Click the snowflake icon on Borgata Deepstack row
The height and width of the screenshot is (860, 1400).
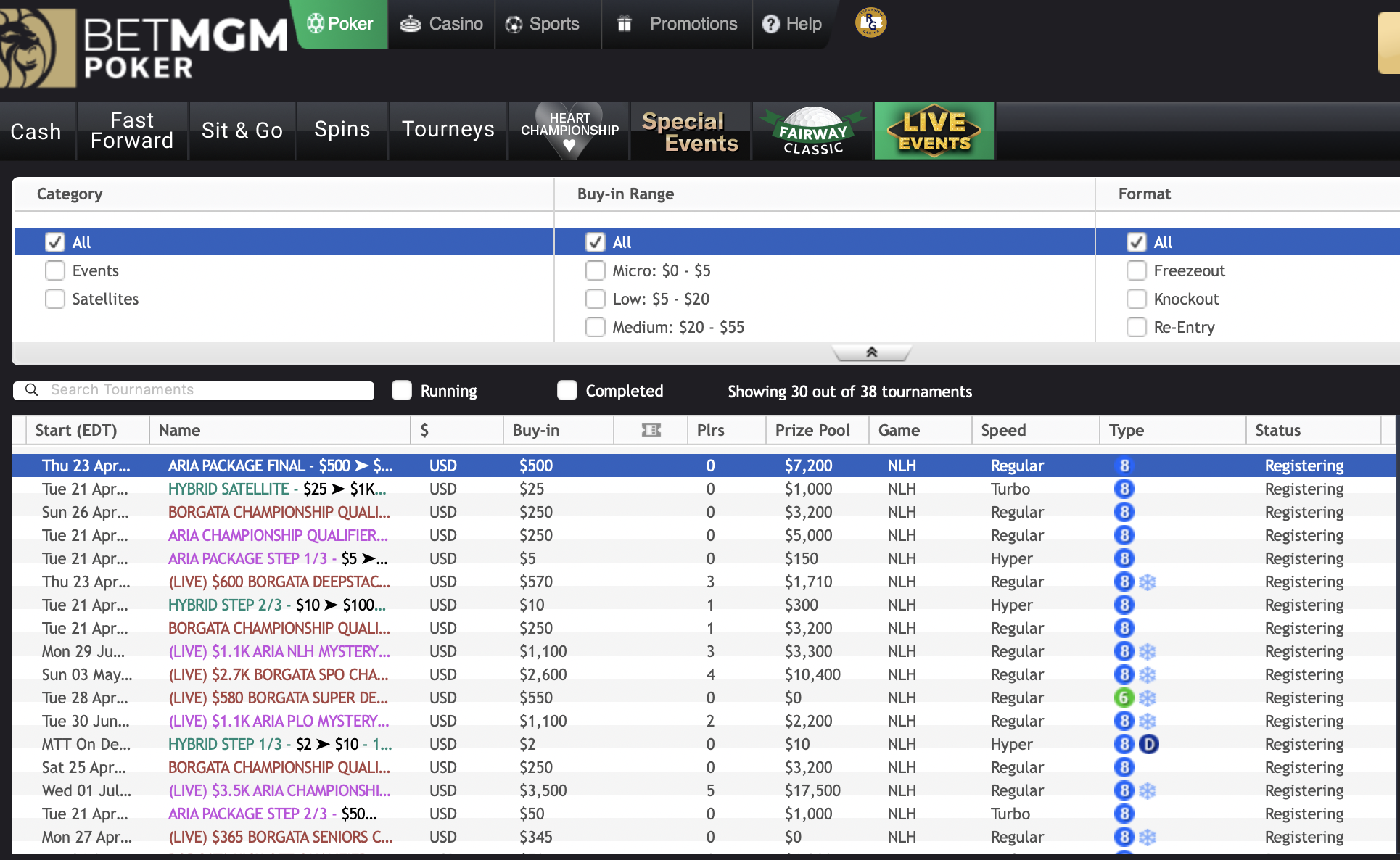[1148, 582]
